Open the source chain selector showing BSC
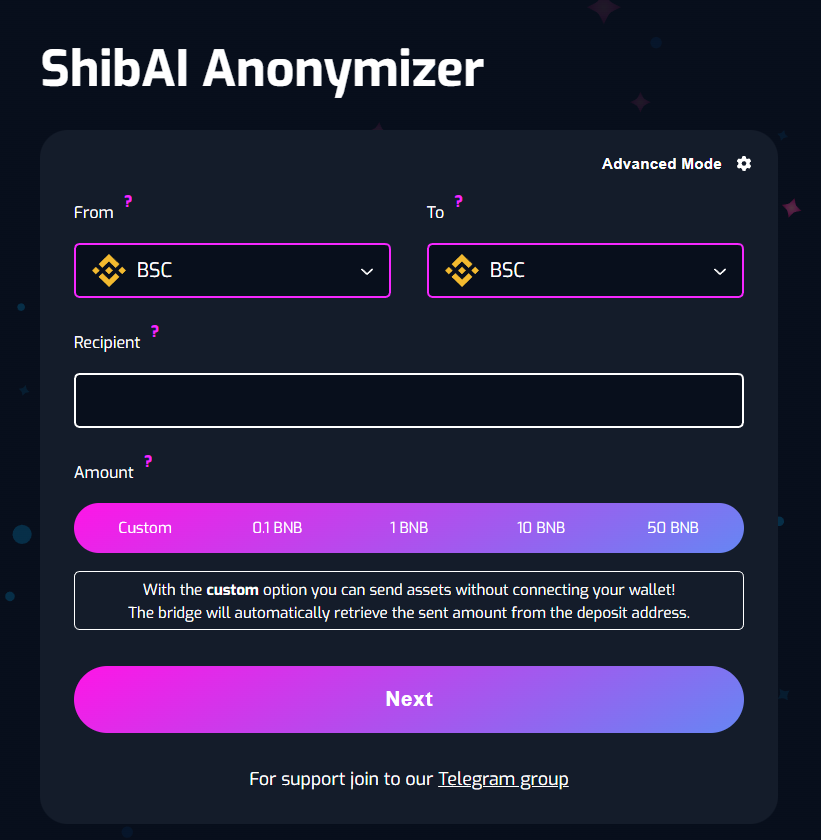Image resolution: width=821 pixels, height=840 pixels. click(232, 270)
